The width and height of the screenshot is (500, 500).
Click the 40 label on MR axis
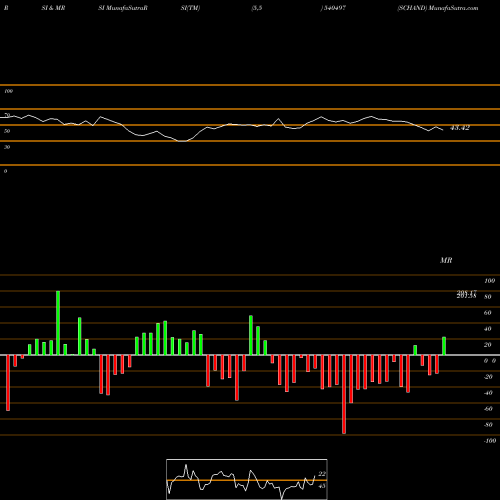tap(487, 329)
